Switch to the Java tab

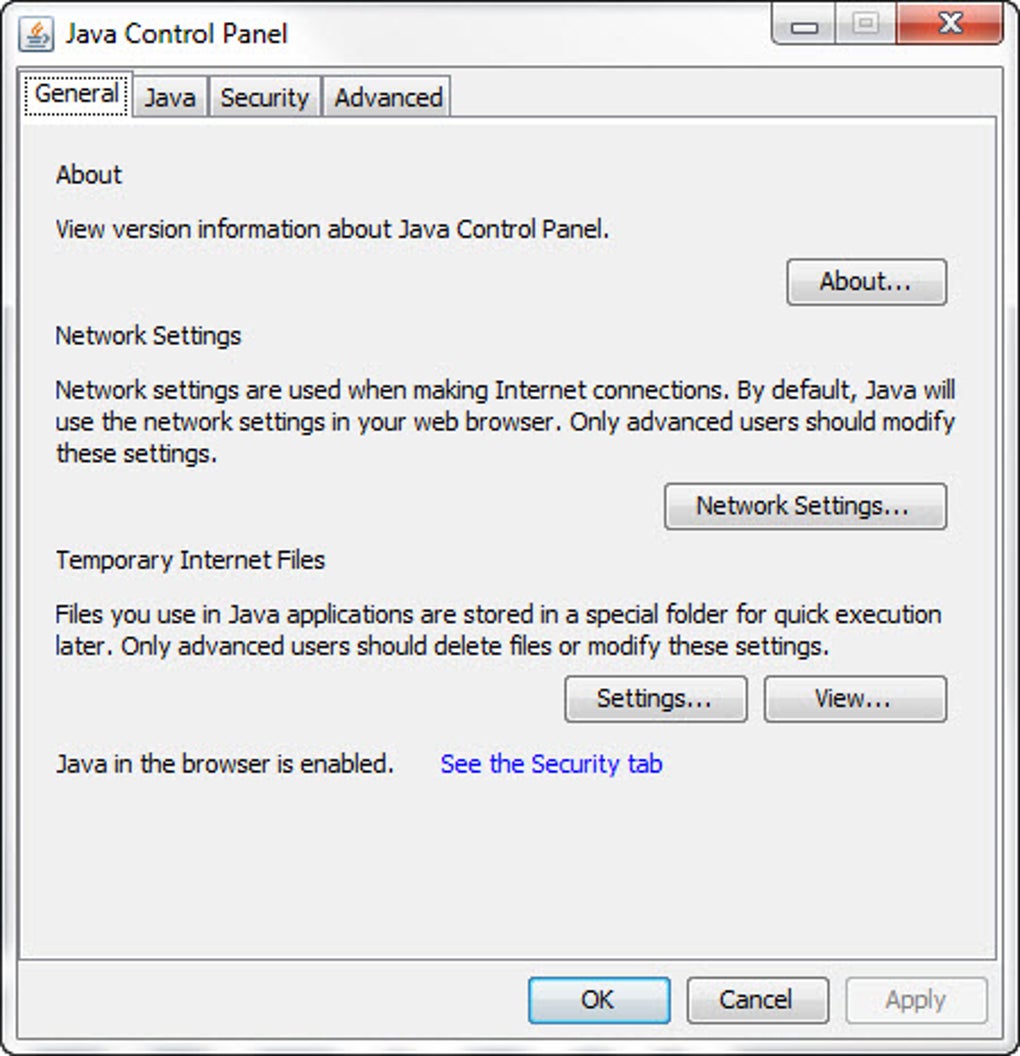(170, 98)
